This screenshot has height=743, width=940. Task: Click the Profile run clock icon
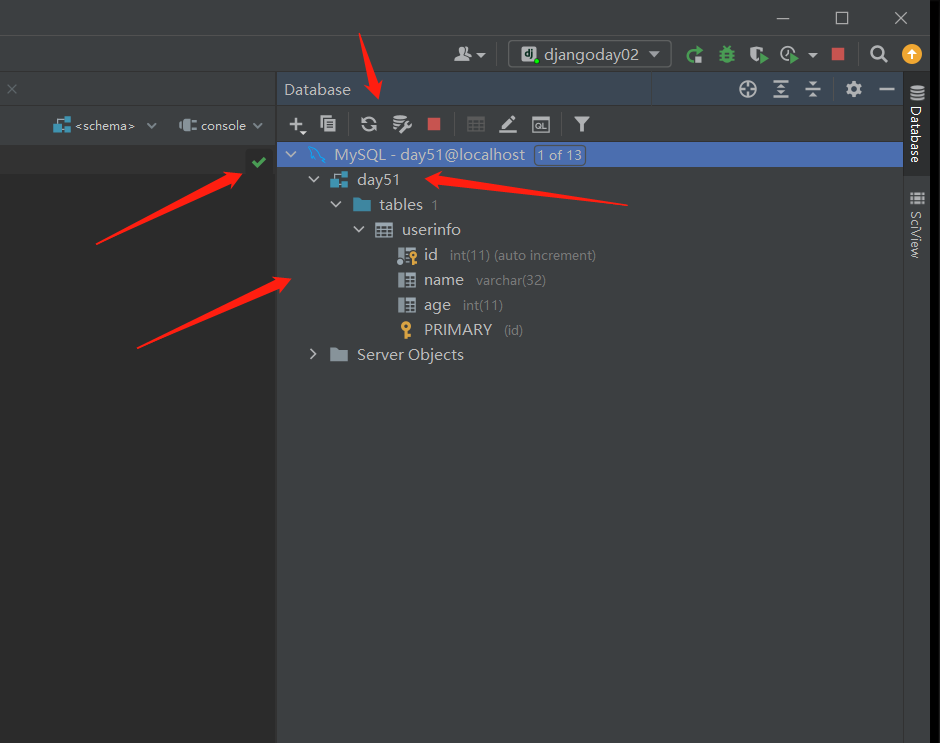pyautogui.click(x=790, y=55)
